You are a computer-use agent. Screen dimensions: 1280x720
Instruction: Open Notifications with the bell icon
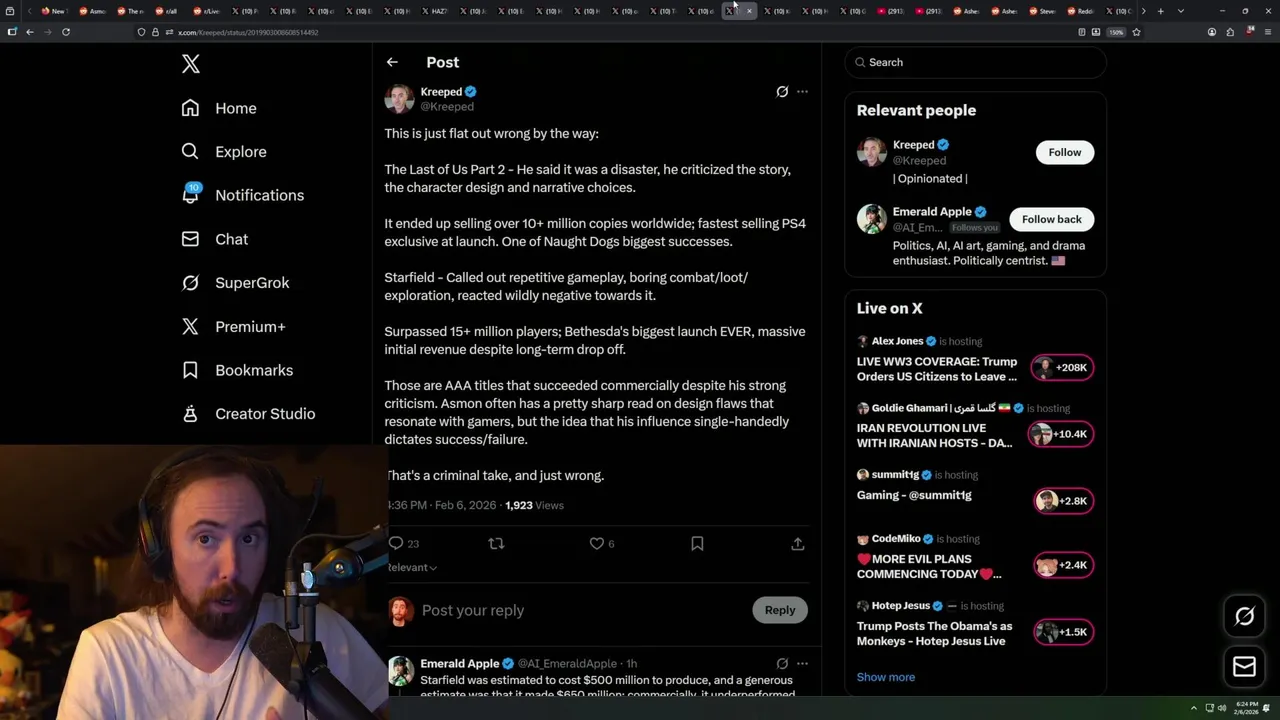point(242,195)
